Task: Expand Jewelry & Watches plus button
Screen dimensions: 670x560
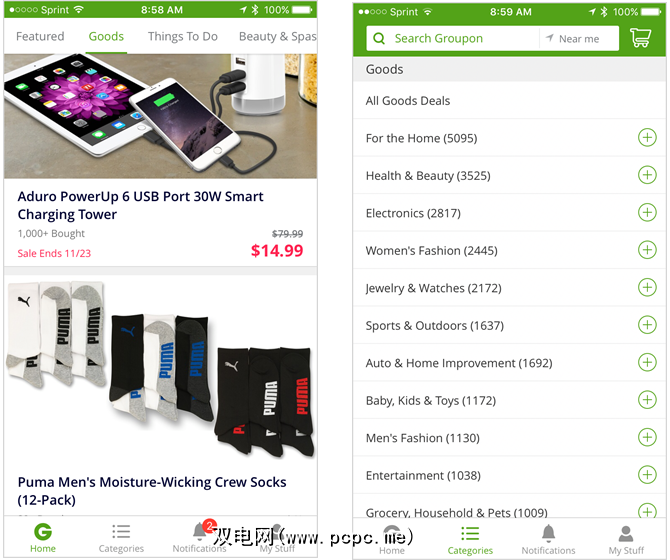Action: click(x=647, y=287)
